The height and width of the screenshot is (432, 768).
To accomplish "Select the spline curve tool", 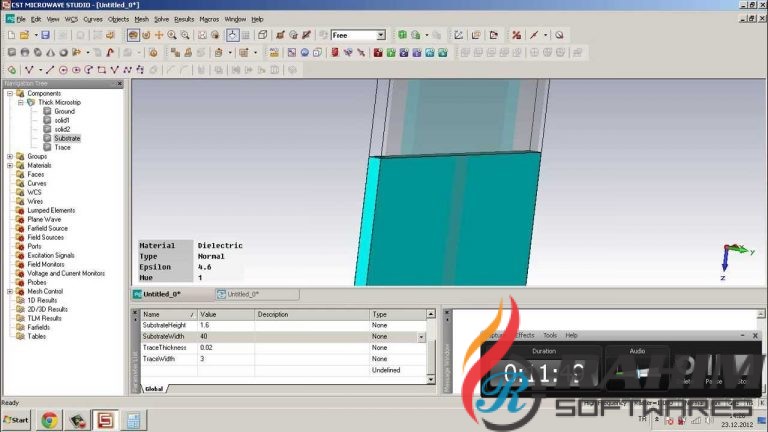I will [x=127, y=70].
